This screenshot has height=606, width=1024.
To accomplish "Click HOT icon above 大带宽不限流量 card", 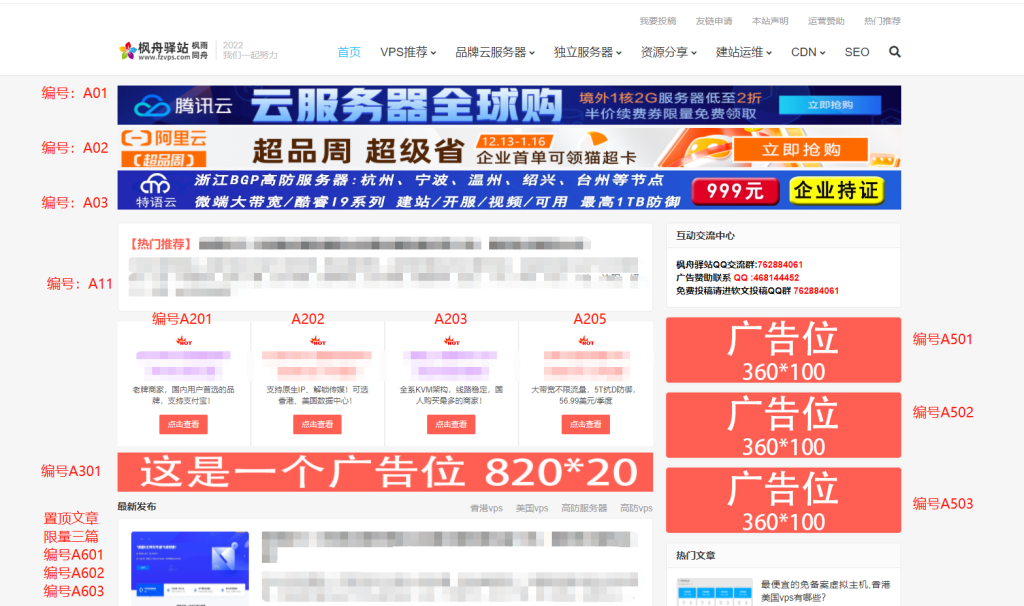I will pyautogui.click(x=586, y=340).
